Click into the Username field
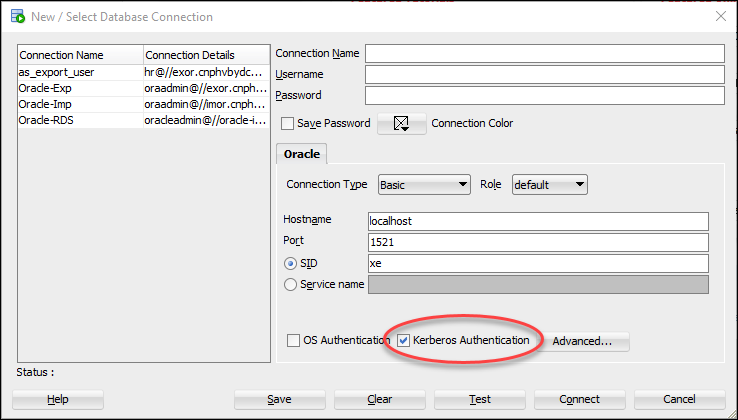 coord(543,74)
